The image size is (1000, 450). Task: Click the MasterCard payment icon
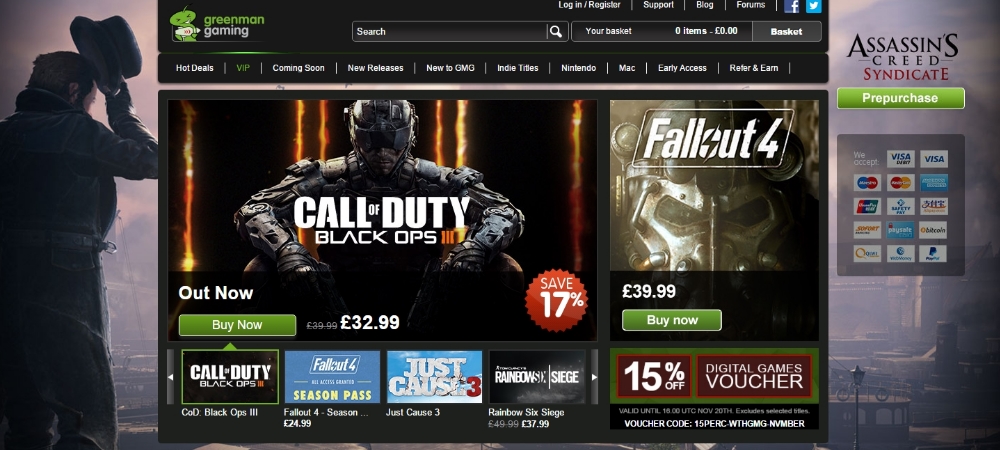click(901, 183)
